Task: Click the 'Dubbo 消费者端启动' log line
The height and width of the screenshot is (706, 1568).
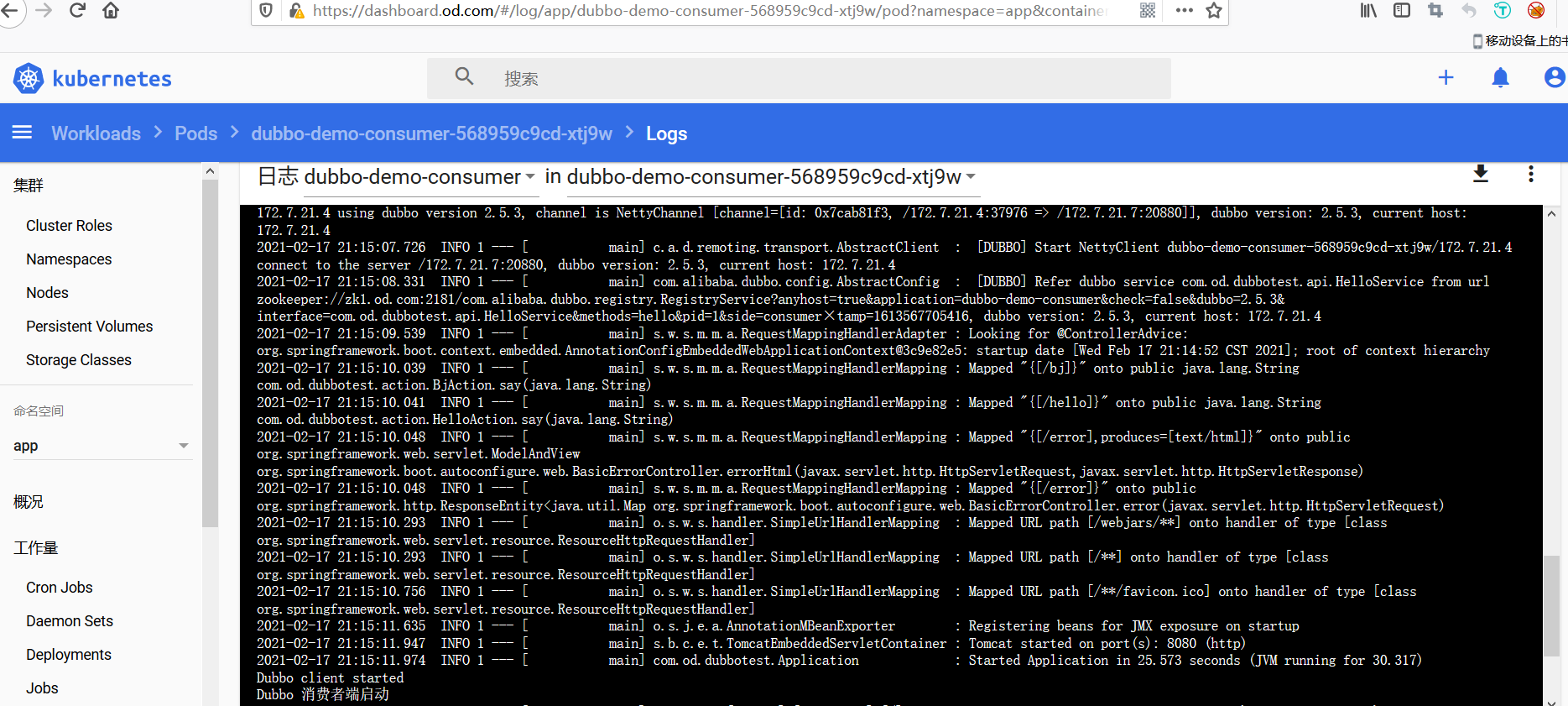Action: 323,695
